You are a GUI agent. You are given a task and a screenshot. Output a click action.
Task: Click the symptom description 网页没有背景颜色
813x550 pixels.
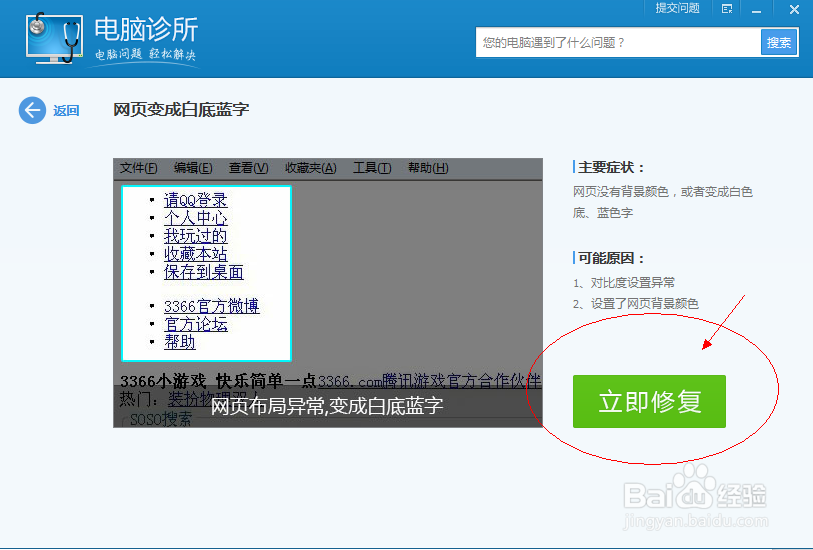point(663,202)
